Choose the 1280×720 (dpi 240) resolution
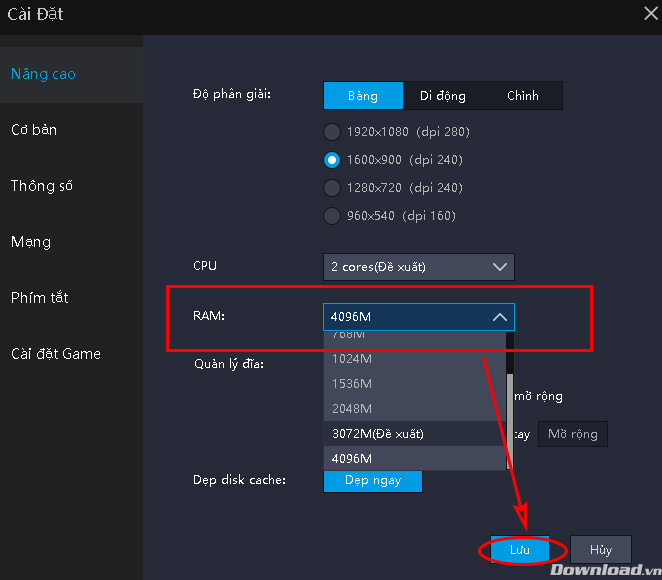This screenshot has height=580, width=662. [332, 188]
